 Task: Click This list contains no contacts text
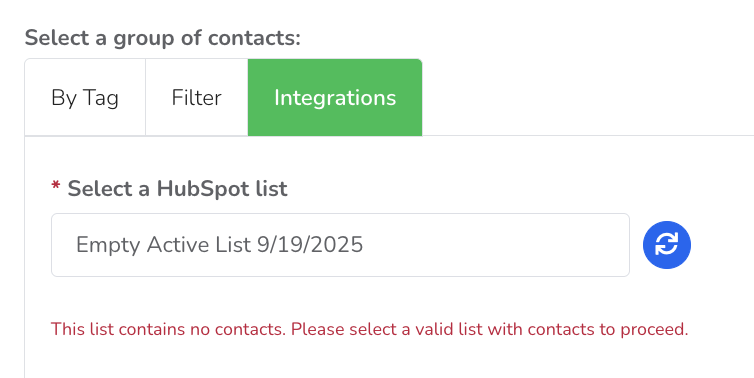pyautogui.click(x=168, y=329)
